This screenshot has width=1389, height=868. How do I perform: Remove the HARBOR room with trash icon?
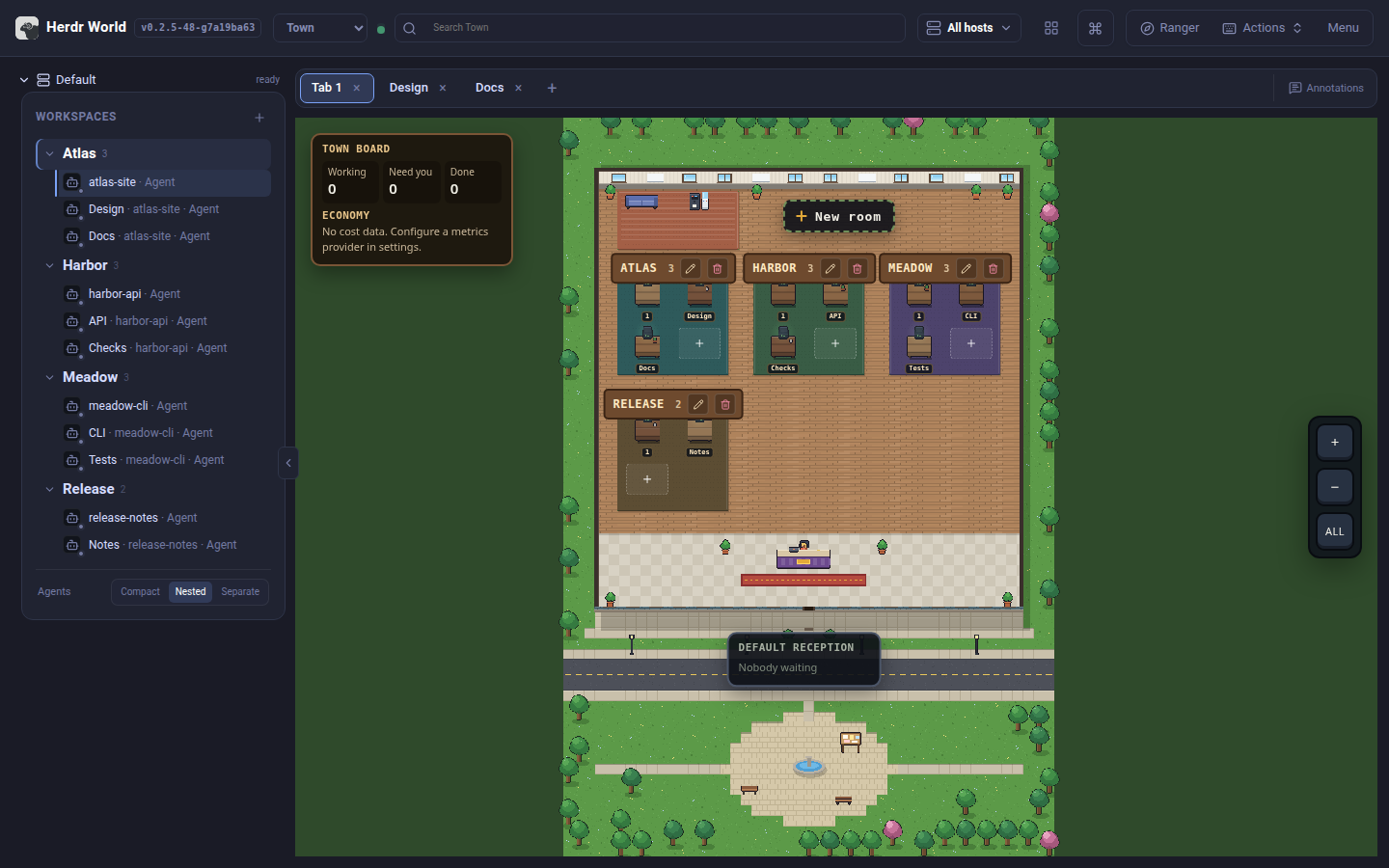click(x=858, y=269)
